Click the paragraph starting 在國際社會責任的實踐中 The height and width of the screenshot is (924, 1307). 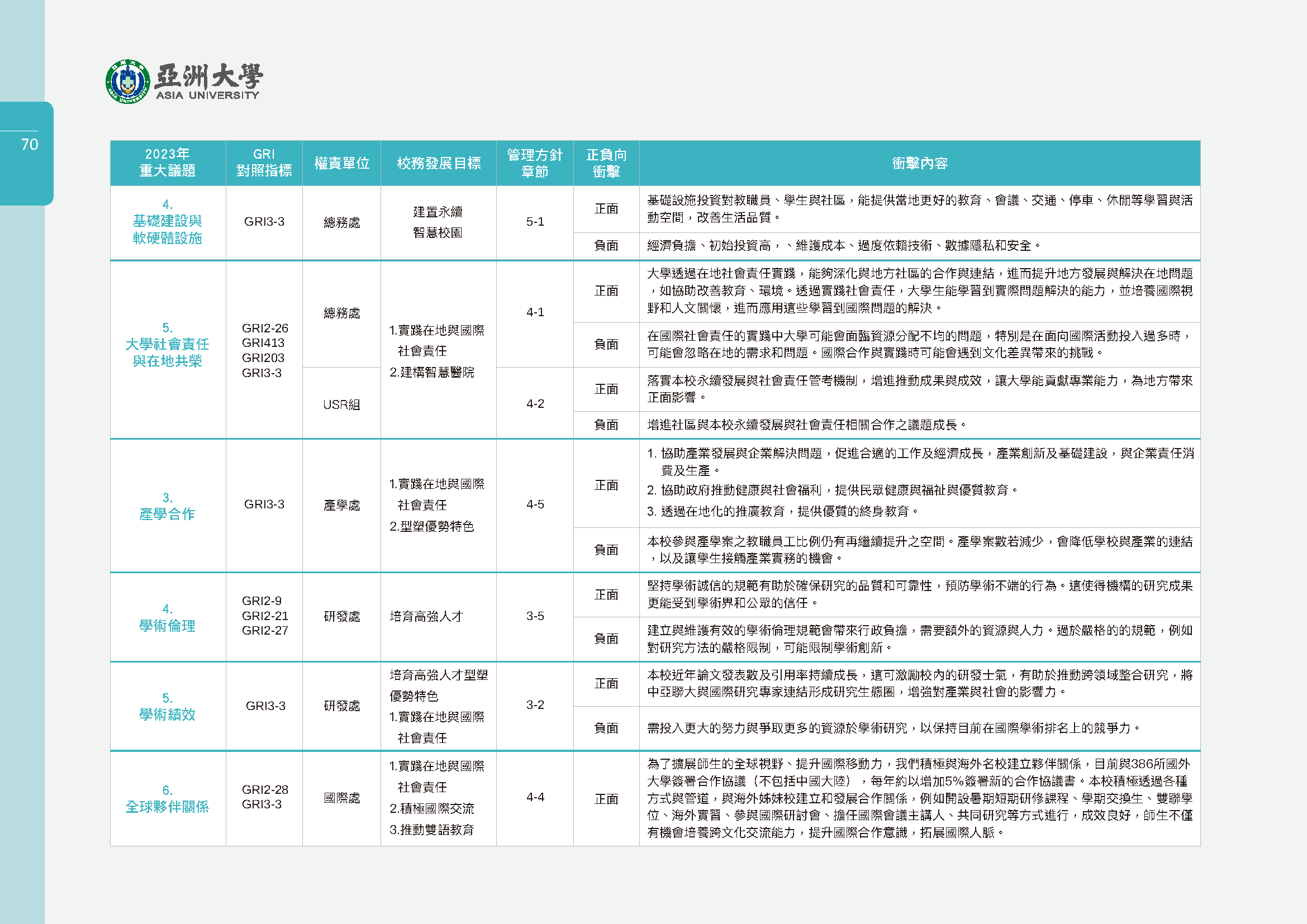pyautogui.click(x=920, y=344)
